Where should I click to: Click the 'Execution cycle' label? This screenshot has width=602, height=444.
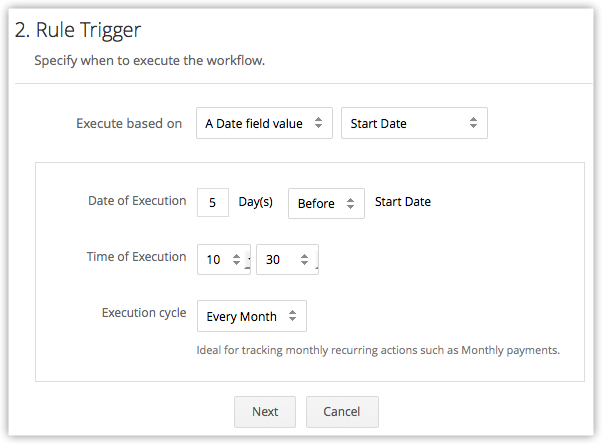[144, 313]
